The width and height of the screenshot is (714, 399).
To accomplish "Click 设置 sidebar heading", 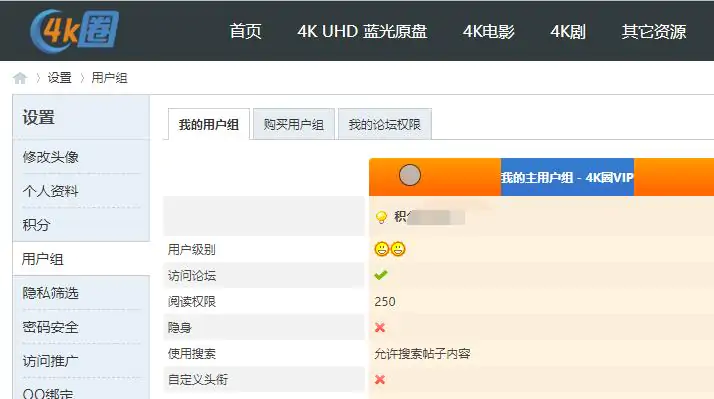I will (x=39, y=118).
